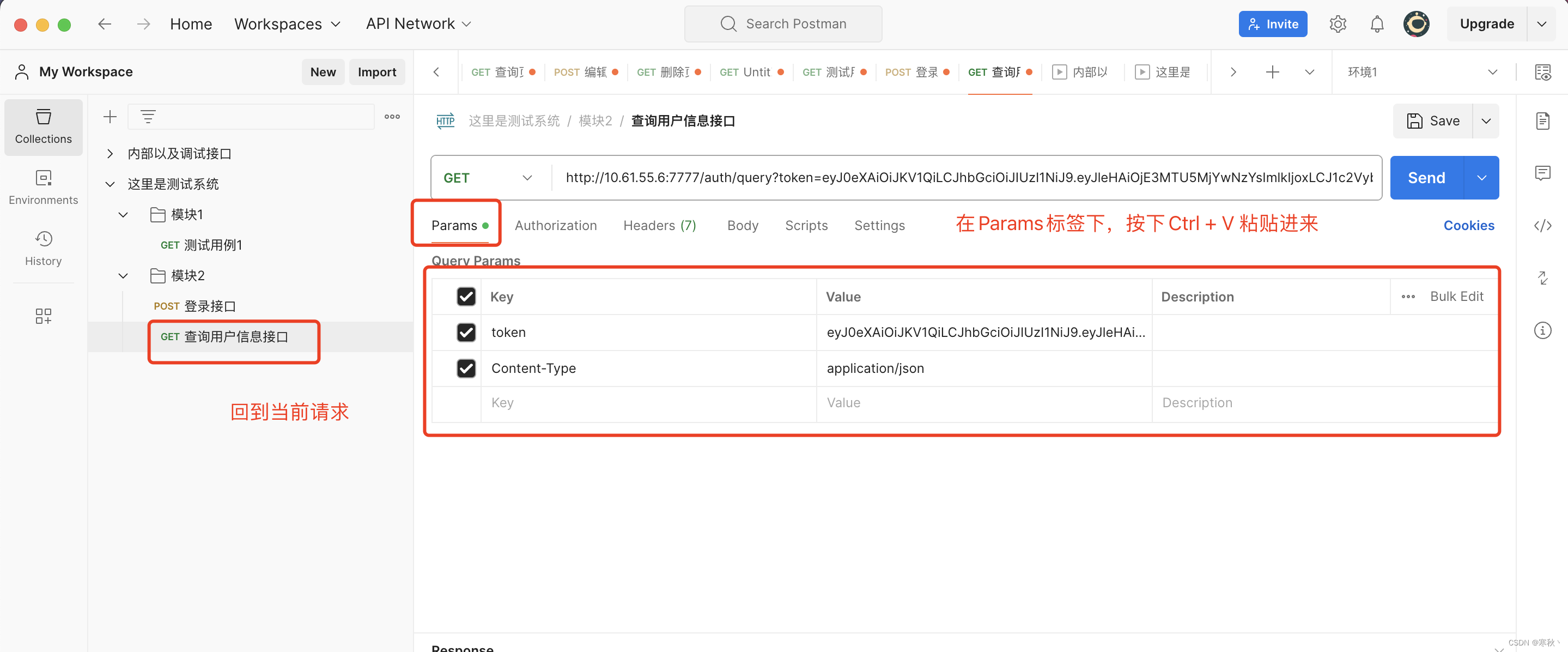Switch to the Authorization tab
The width and height of the screenshot is (1568, 652).
pos(555,225)
